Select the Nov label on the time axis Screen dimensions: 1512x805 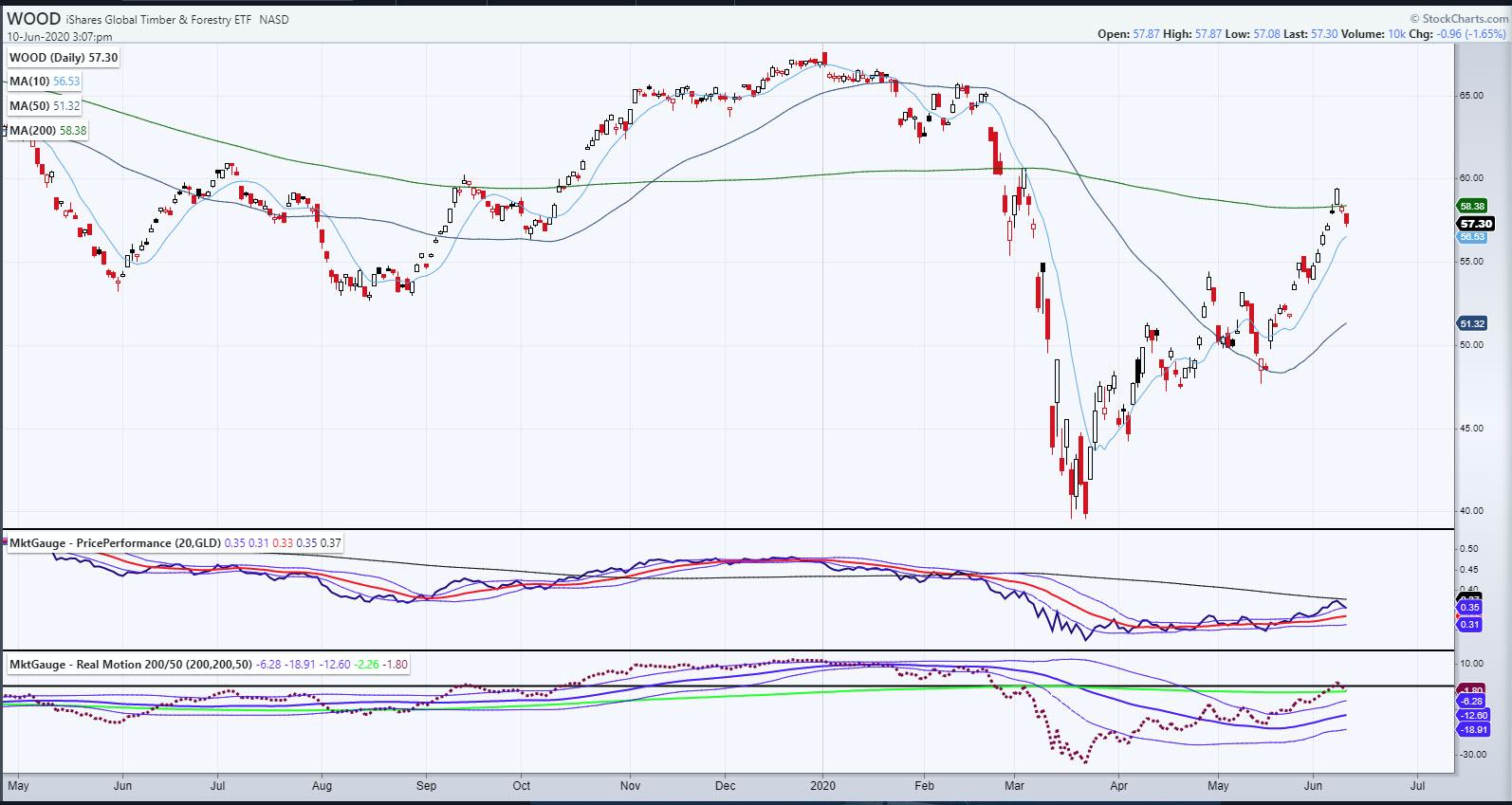(631, 786)
